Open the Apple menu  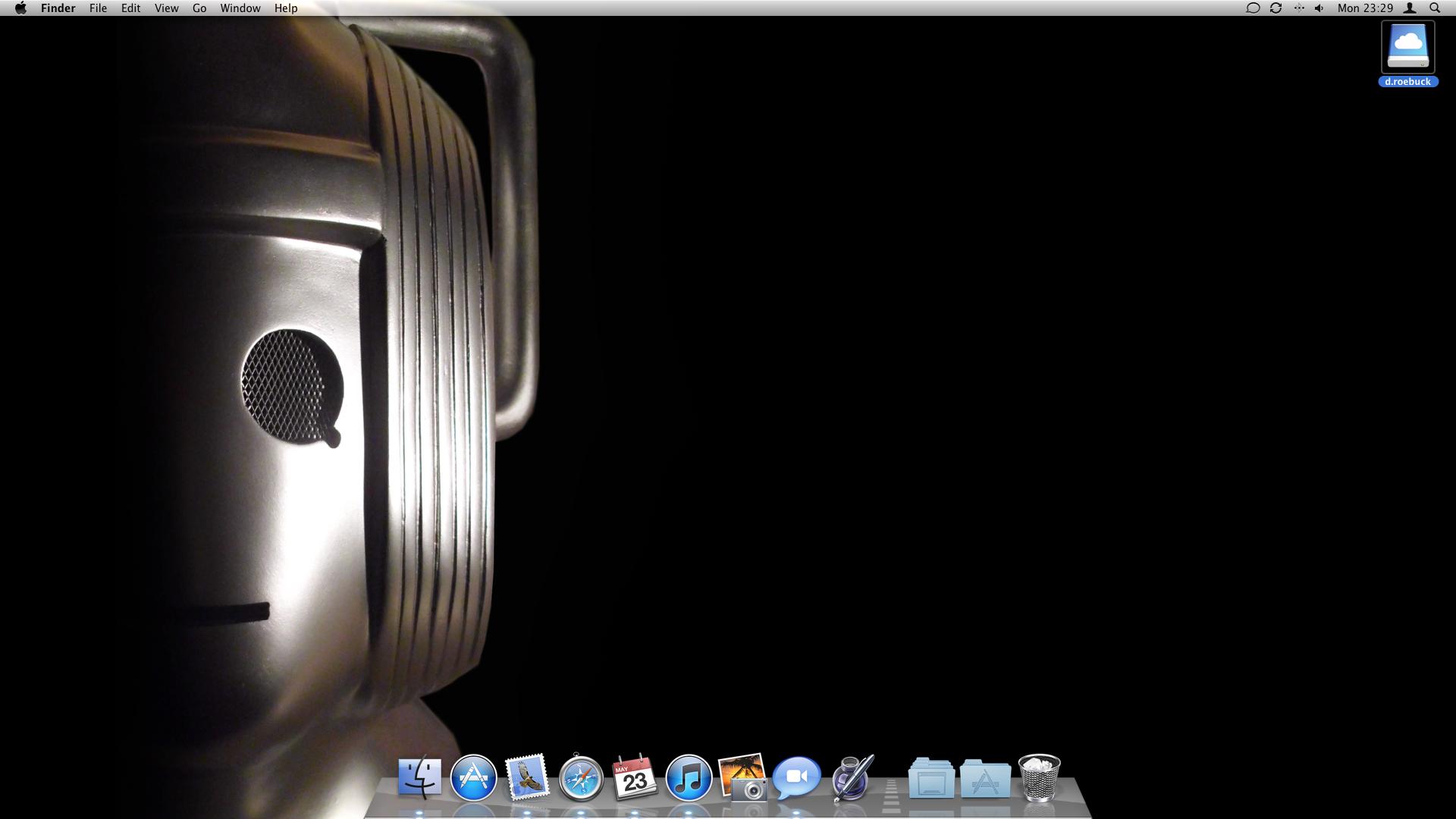tap(20, 8)
